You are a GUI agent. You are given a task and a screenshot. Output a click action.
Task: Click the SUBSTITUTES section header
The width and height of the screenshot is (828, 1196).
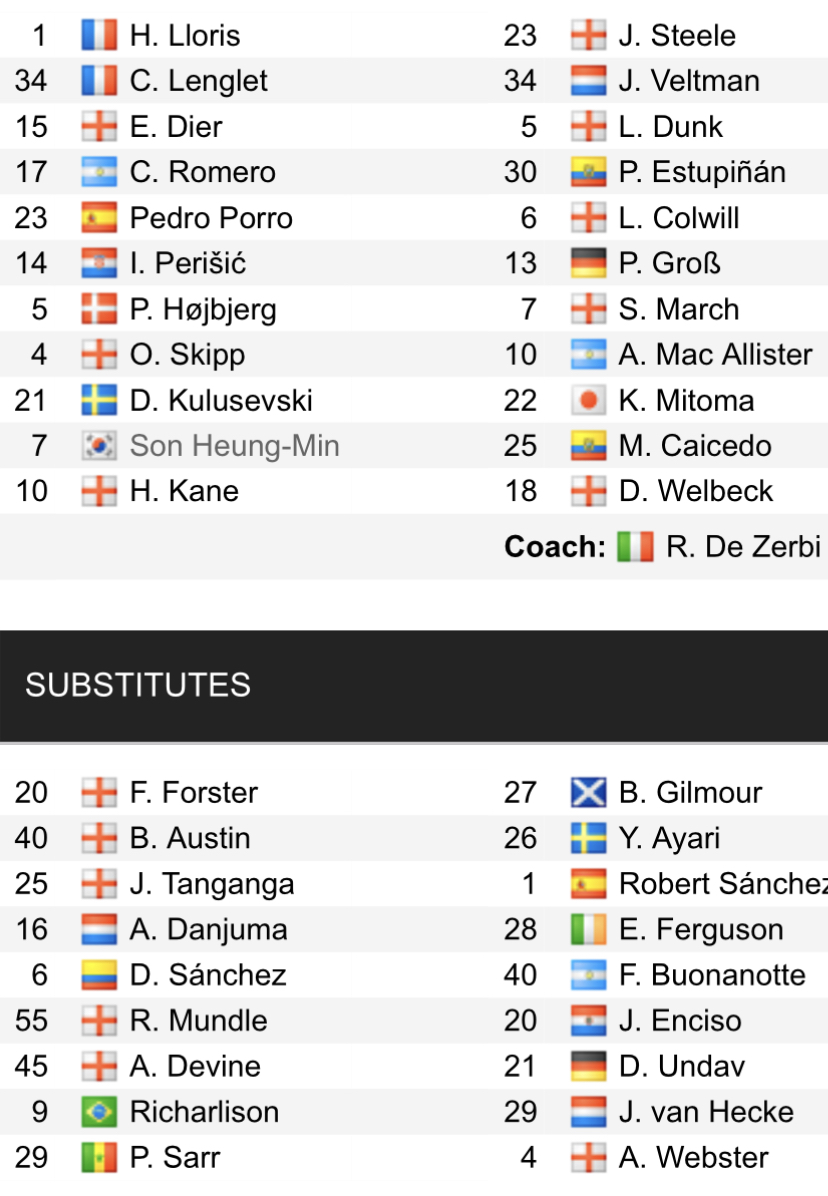coord(138,685)
